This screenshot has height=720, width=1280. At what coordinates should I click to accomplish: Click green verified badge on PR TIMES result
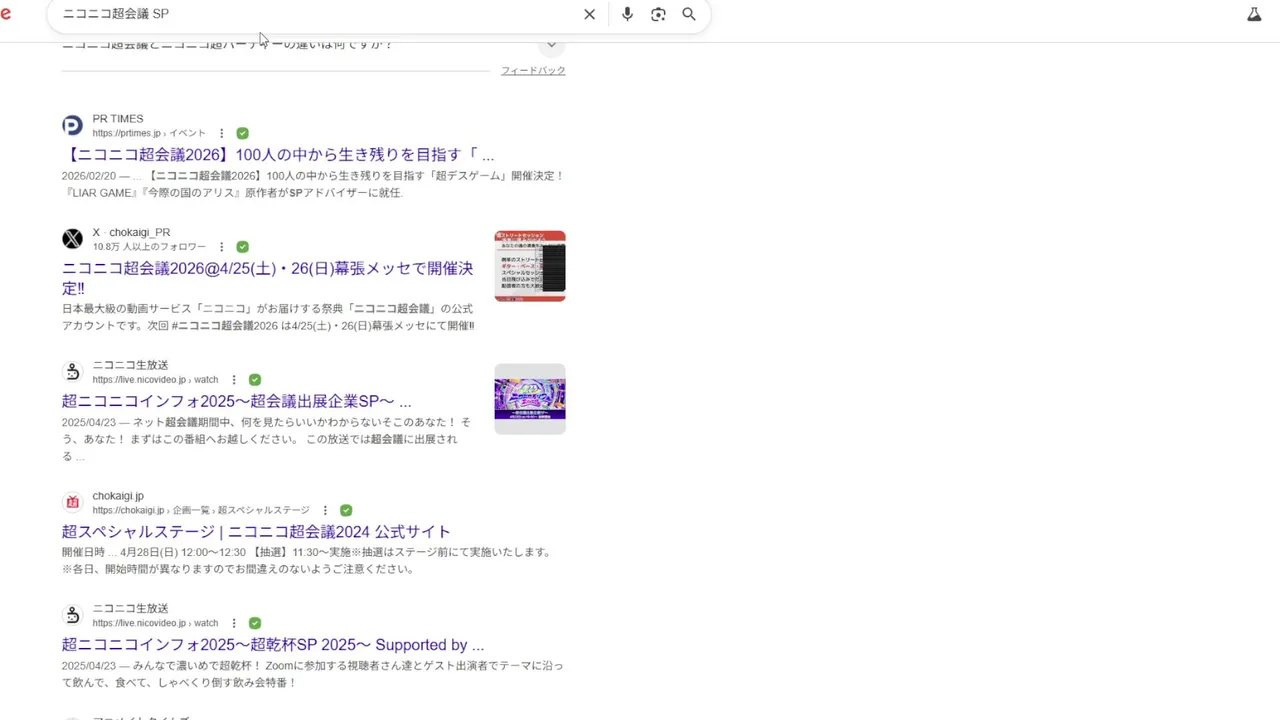coord(242,133)
